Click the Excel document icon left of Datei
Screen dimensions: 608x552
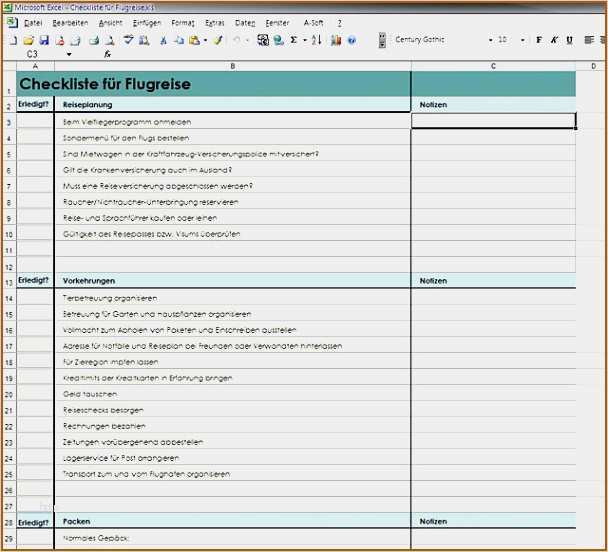point(12,22)
